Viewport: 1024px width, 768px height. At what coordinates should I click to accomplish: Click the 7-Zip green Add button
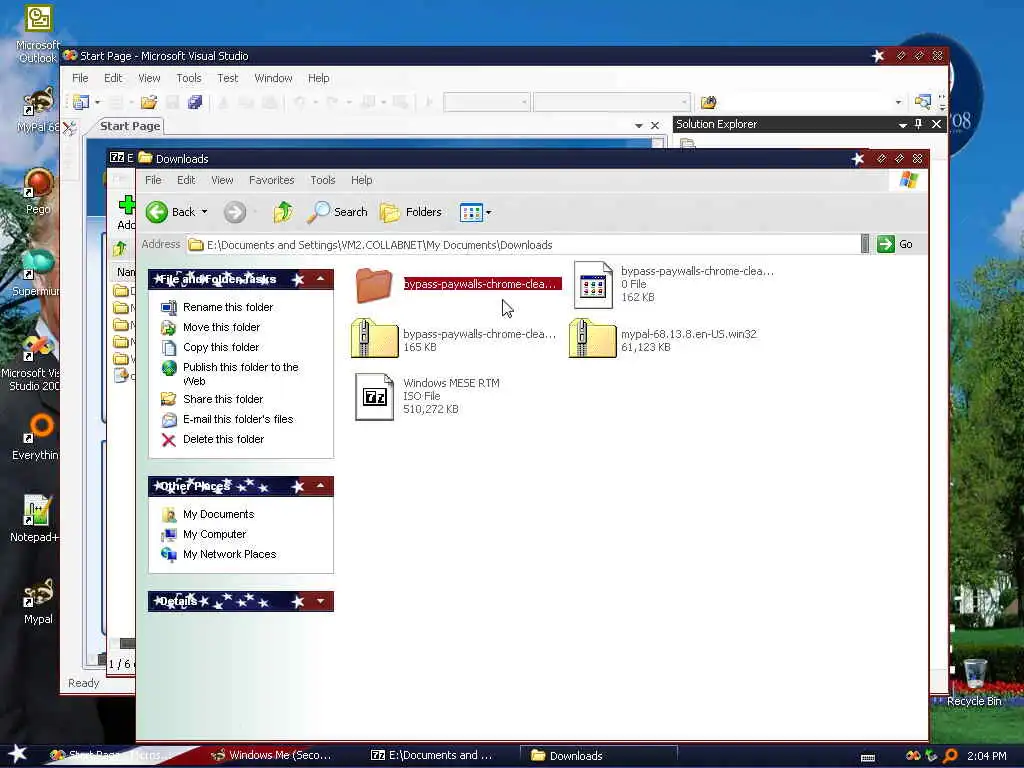[x=126, y=205]
